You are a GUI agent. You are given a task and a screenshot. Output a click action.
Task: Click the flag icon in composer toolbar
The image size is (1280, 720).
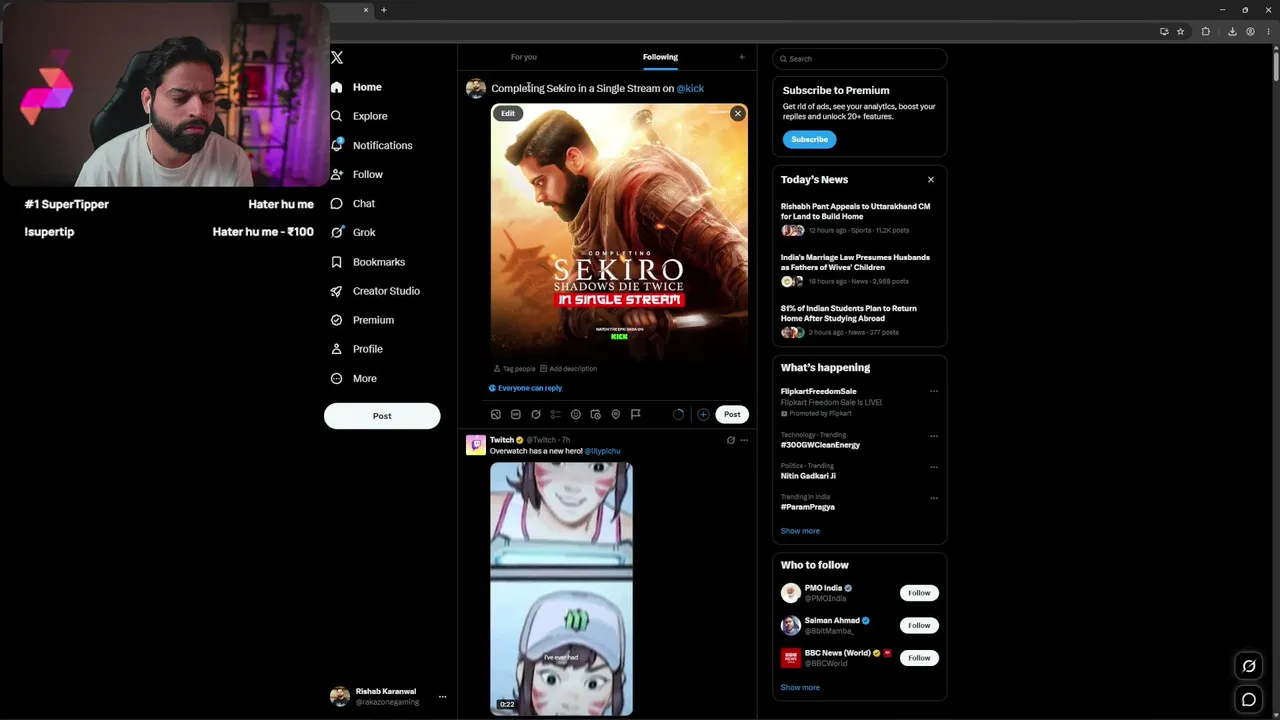pos(635,414)
